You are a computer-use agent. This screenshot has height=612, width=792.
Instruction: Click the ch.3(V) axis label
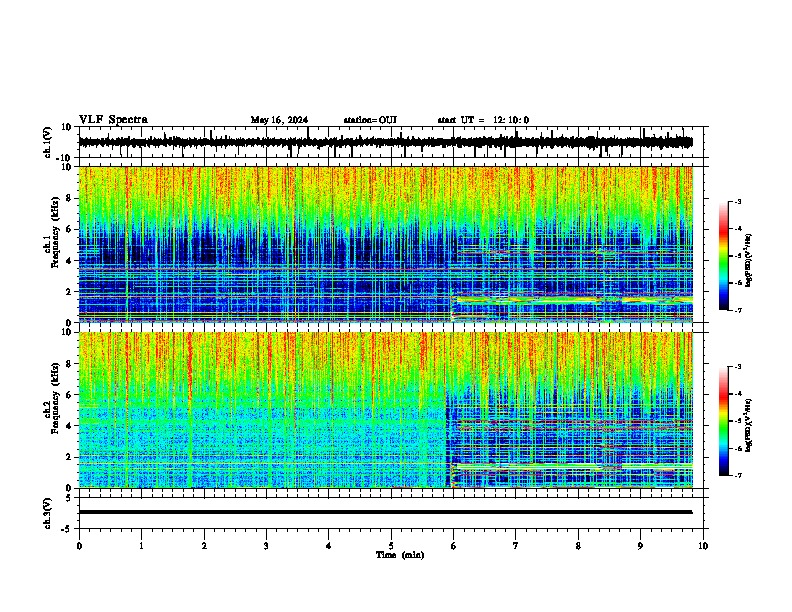[48, 513]
